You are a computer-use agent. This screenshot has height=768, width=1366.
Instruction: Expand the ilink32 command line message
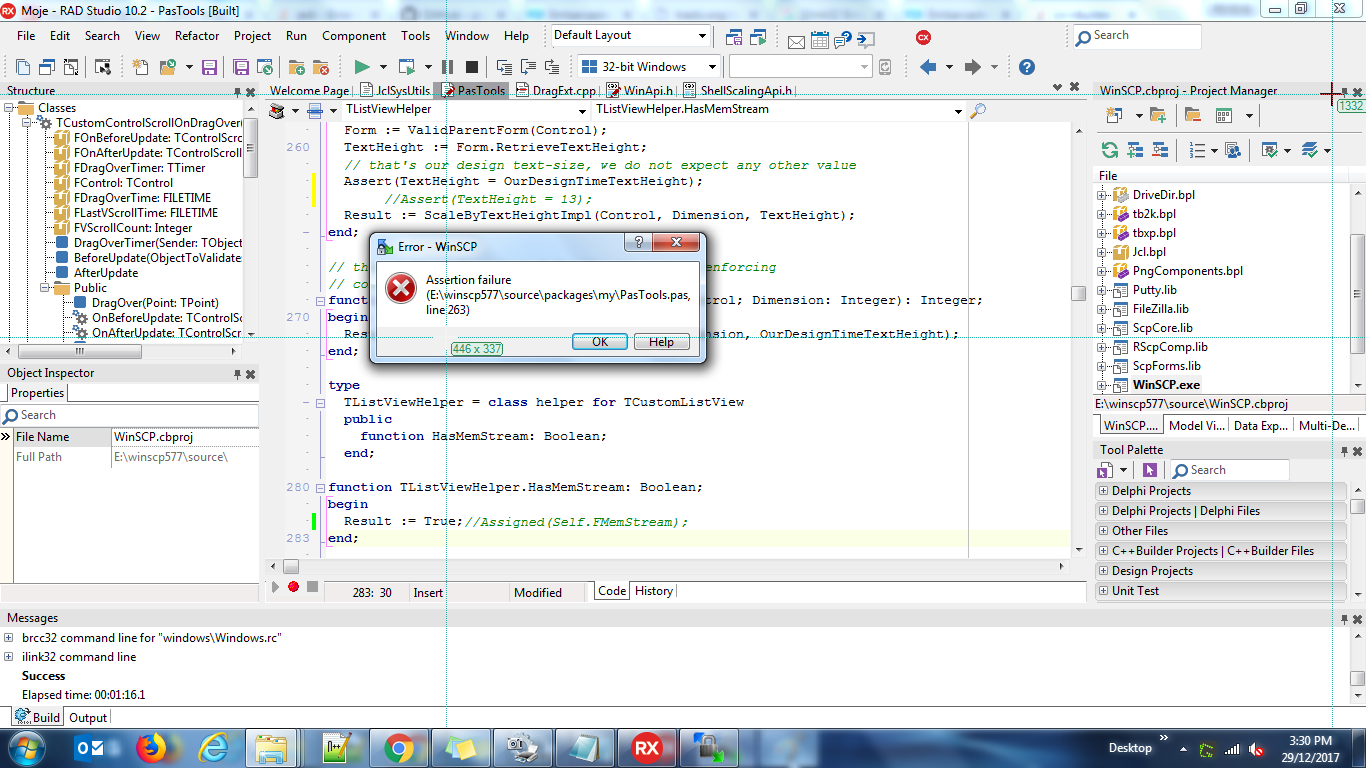click(x=9, y=657)
